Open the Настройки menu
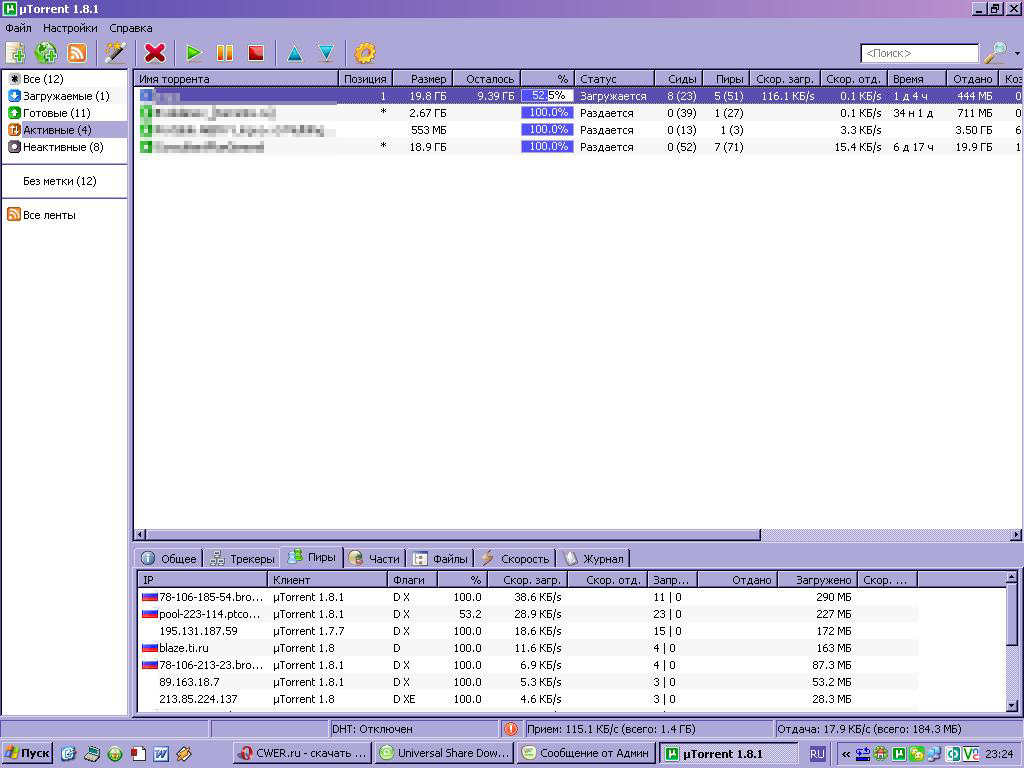 coord(70,28)
